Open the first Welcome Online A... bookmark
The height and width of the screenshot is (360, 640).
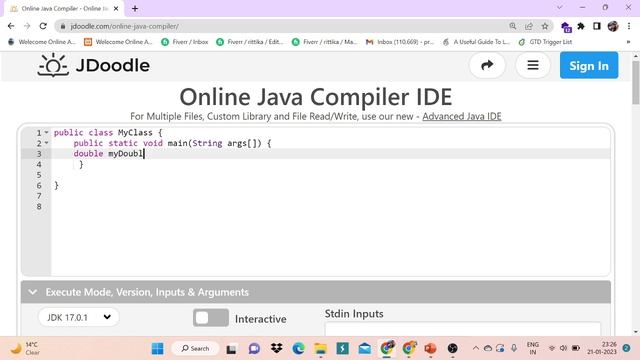[42, 42]
